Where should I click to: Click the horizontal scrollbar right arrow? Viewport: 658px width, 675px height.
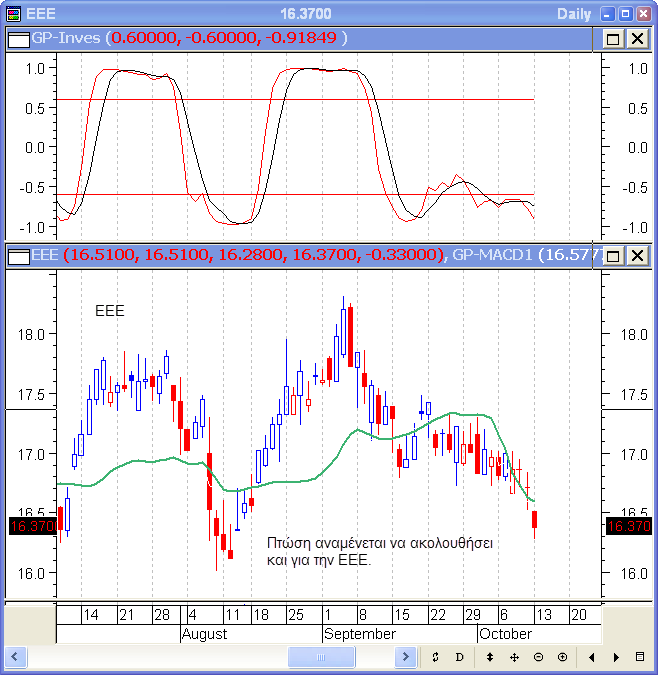tap(406, 657)
